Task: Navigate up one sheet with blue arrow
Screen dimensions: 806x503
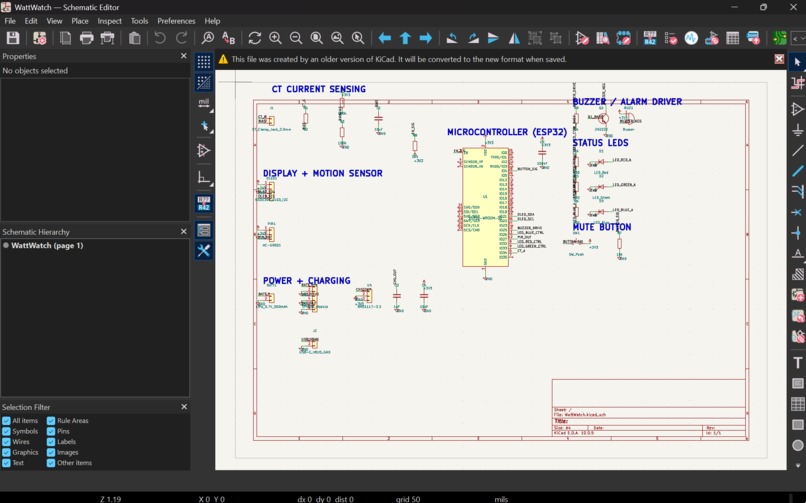Action: coord(405,38)
